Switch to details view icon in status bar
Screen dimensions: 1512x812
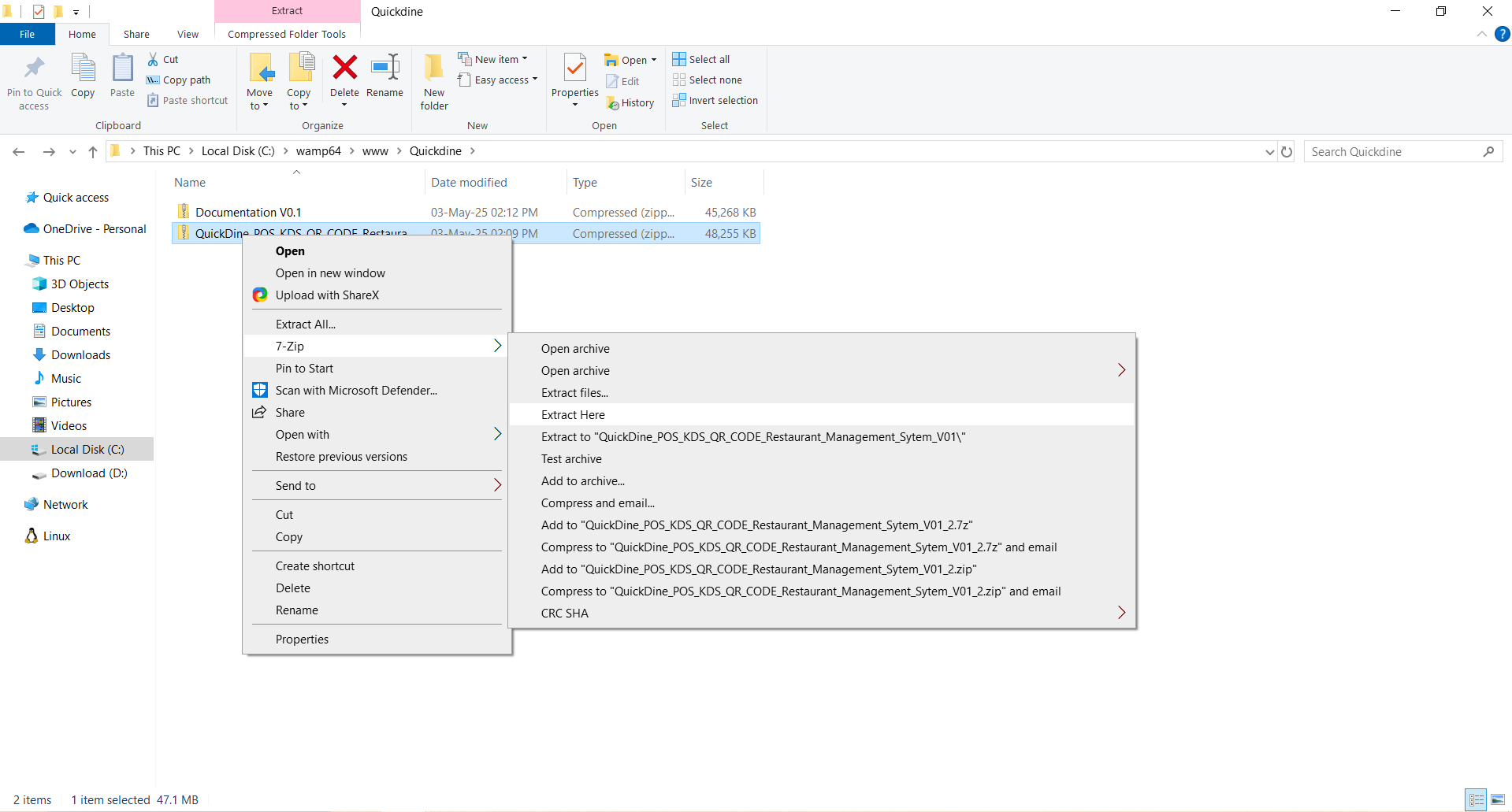[x=1476, y=799]
